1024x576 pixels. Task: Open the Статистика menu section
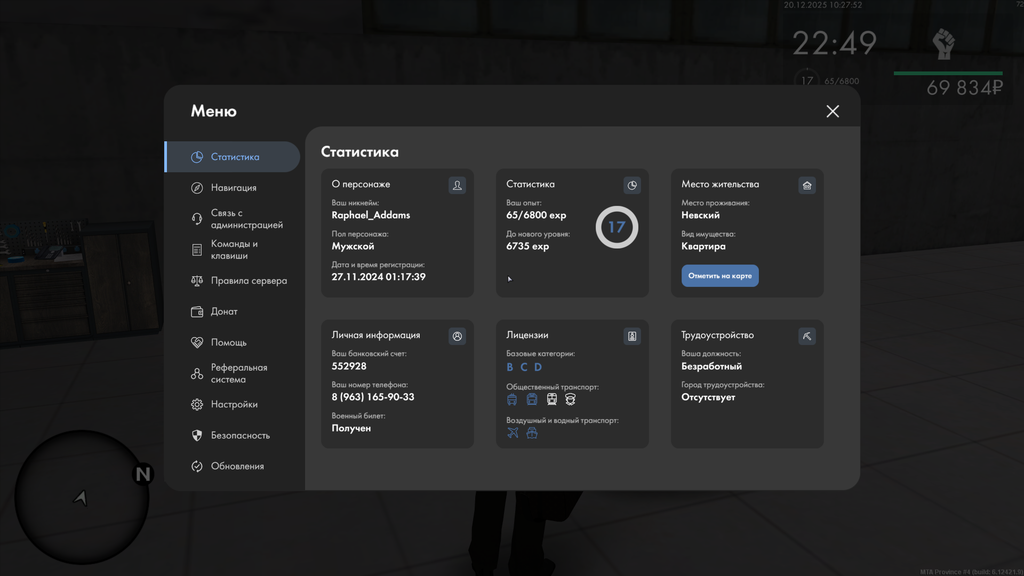(x=233, y=157)
